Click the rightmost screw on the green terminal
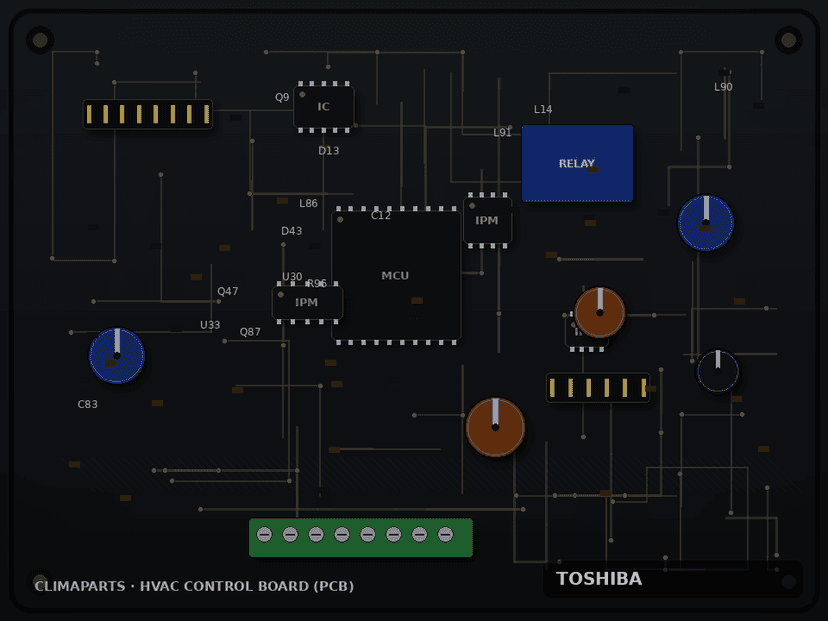This screenshot has width=828, height=621. coord(446,535)
